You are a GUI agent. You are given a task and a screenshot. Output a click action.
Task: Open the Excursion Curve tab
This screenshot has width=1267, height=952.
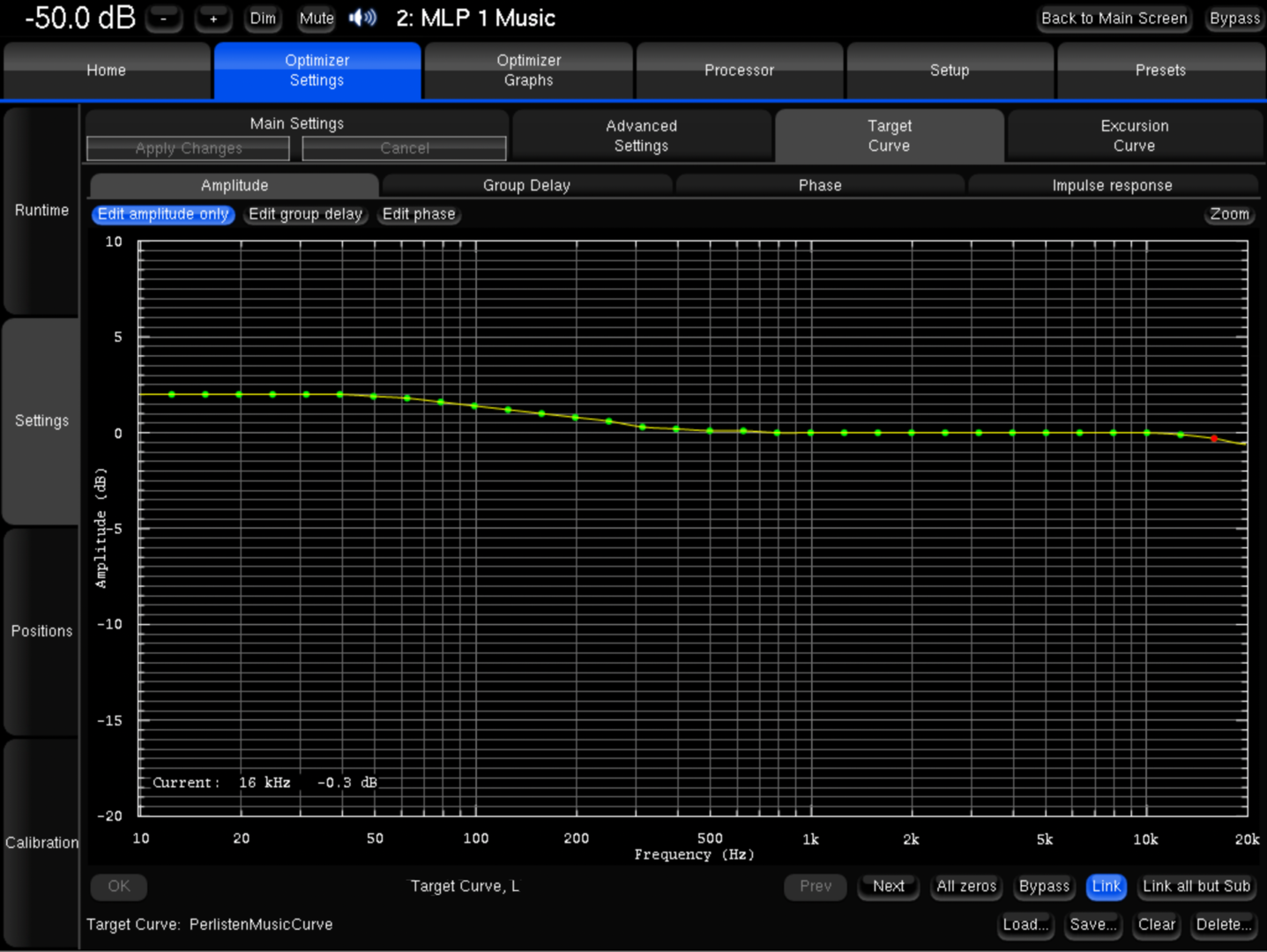tap(1135, 136)
